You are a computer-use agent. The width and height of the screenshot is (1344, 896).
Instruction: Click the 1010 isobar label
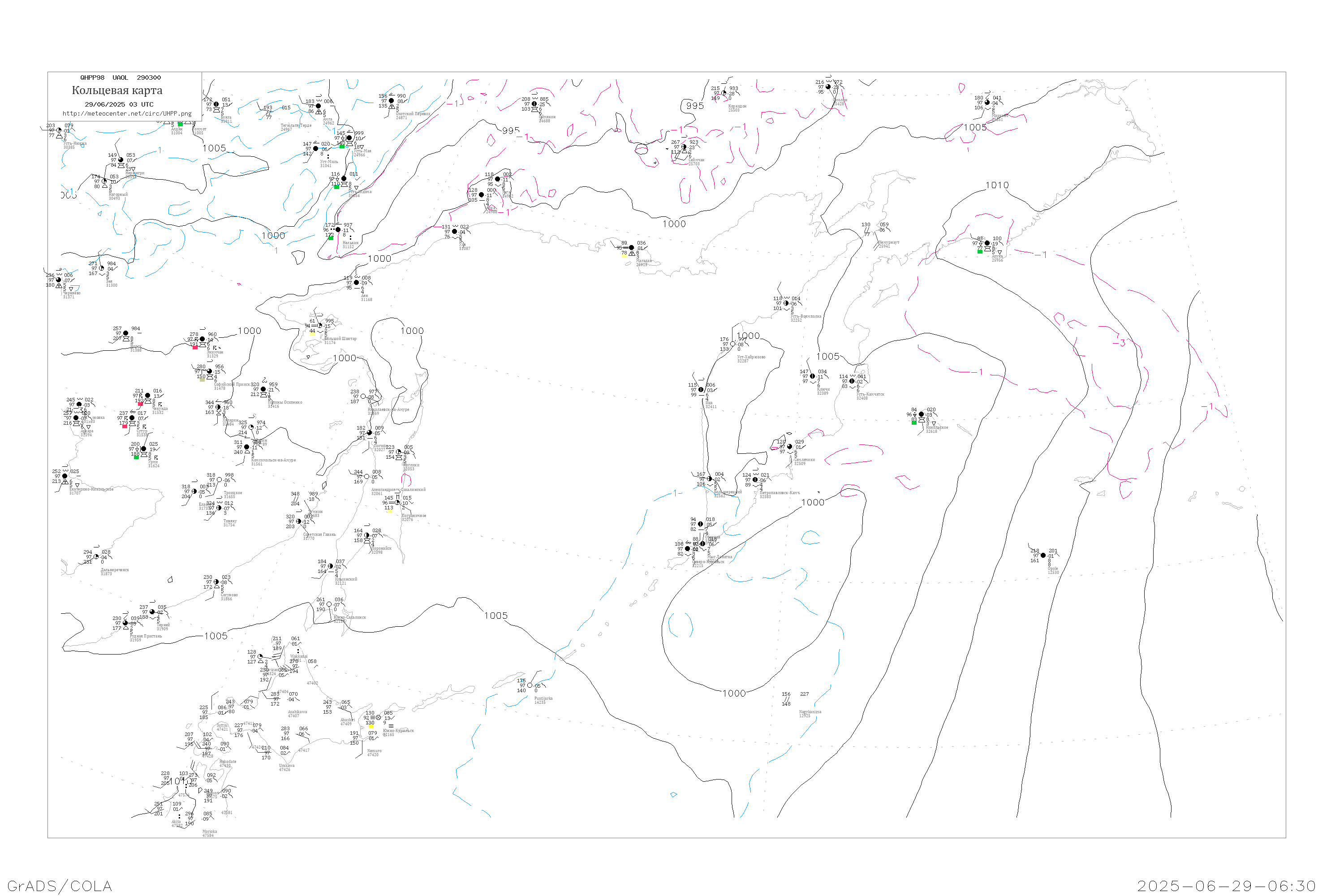click(x=997, y=185)
